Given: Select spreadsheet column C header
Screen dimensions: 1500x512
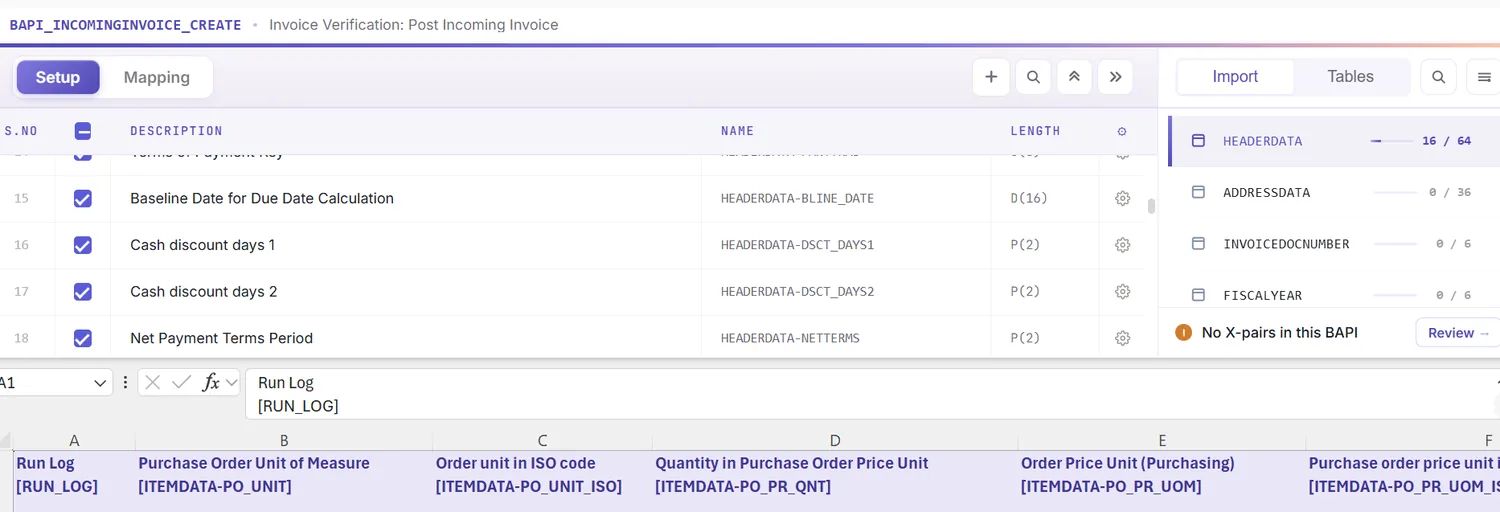Looking at the screenshot, I should (542, 440).
